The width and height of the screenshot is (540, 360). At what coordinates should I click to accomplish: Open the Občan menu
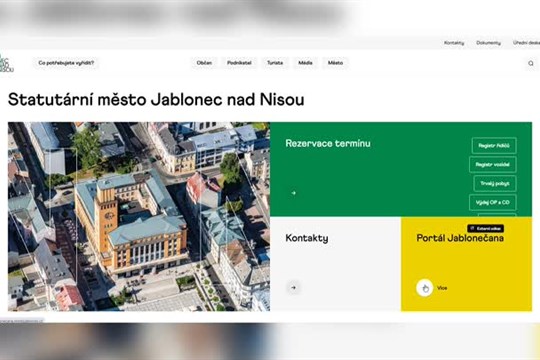click(x=204, y=63)
